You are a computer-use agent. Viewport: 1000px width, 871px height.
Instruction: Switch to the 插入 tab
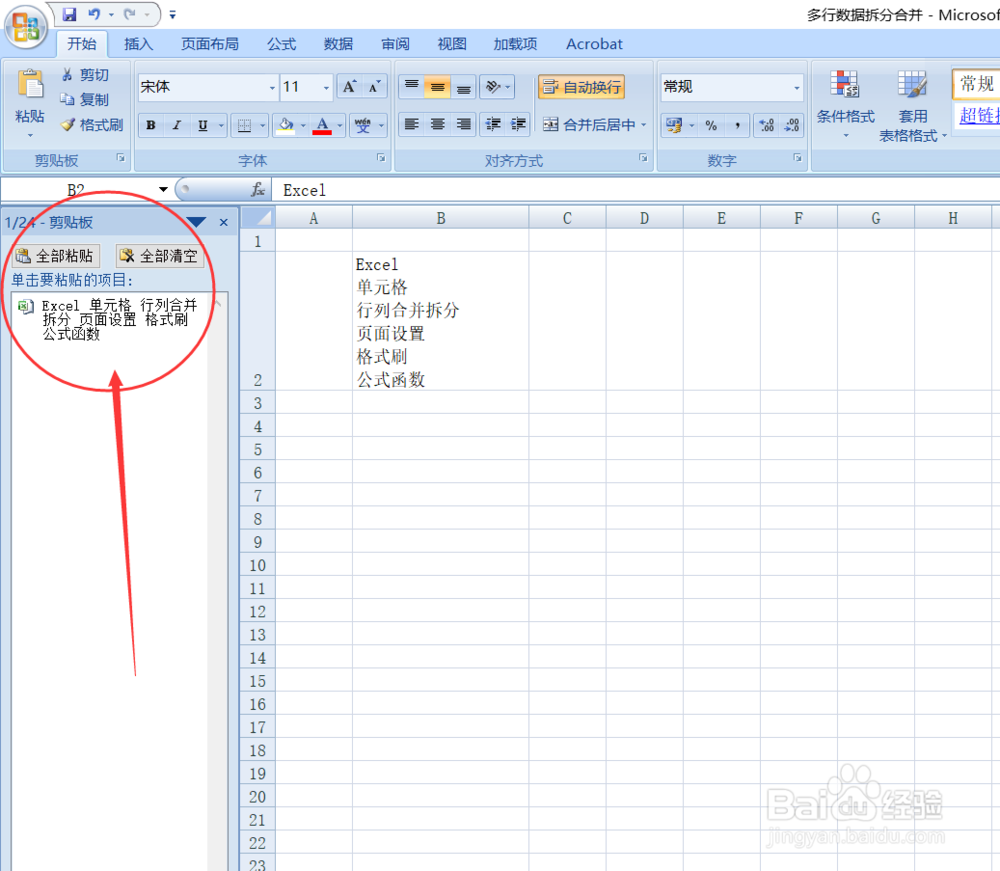[x=138, y=44]
